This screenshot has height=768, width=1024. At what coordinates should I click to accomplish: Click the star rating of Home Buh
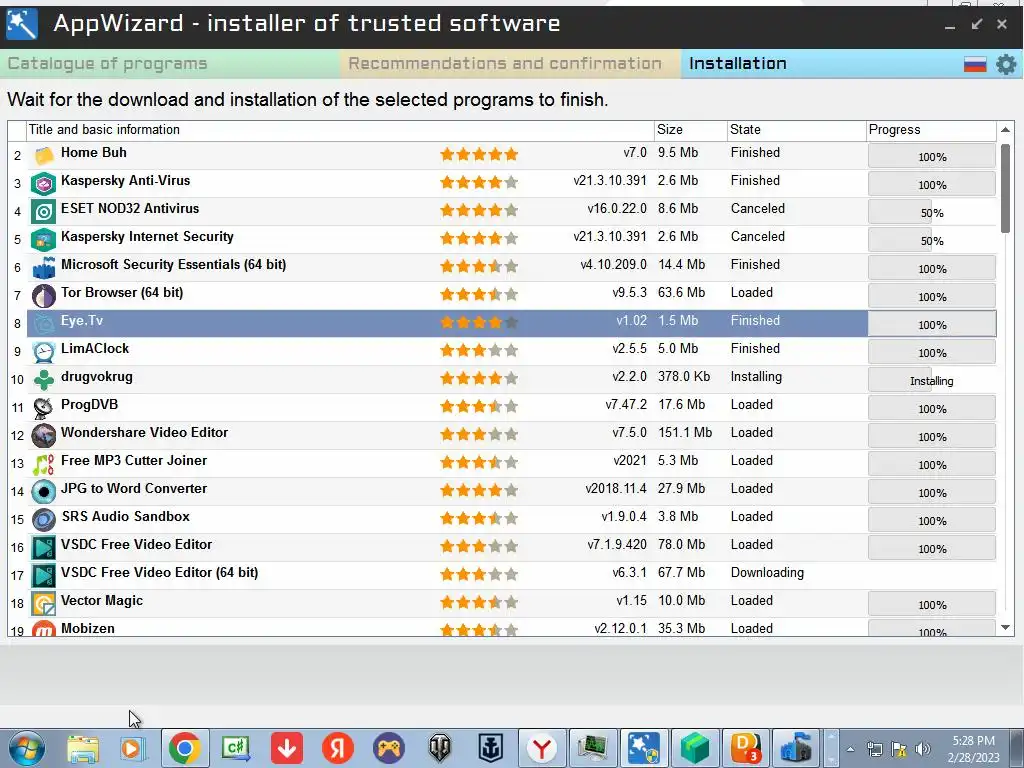(479, 154)
